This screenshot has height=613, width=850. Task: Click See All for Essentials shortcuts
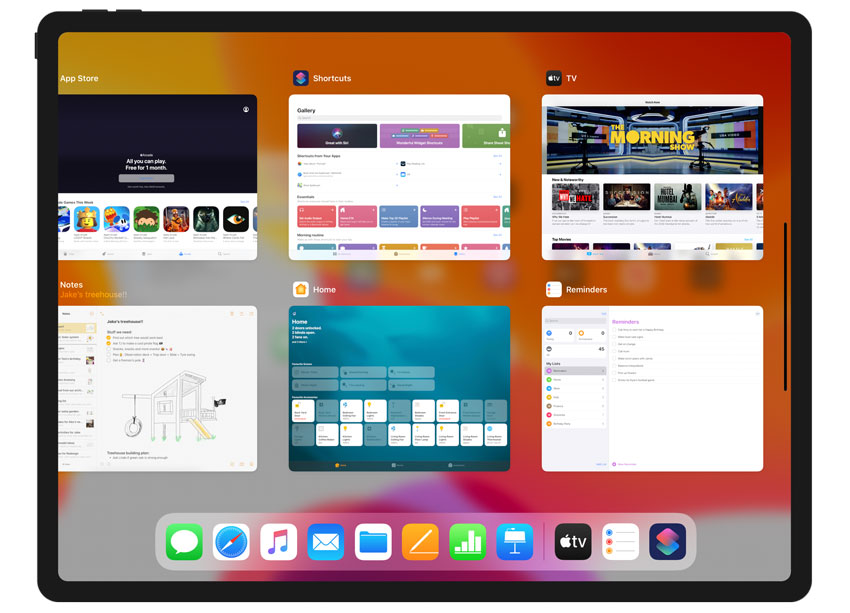tap(498, 197)
